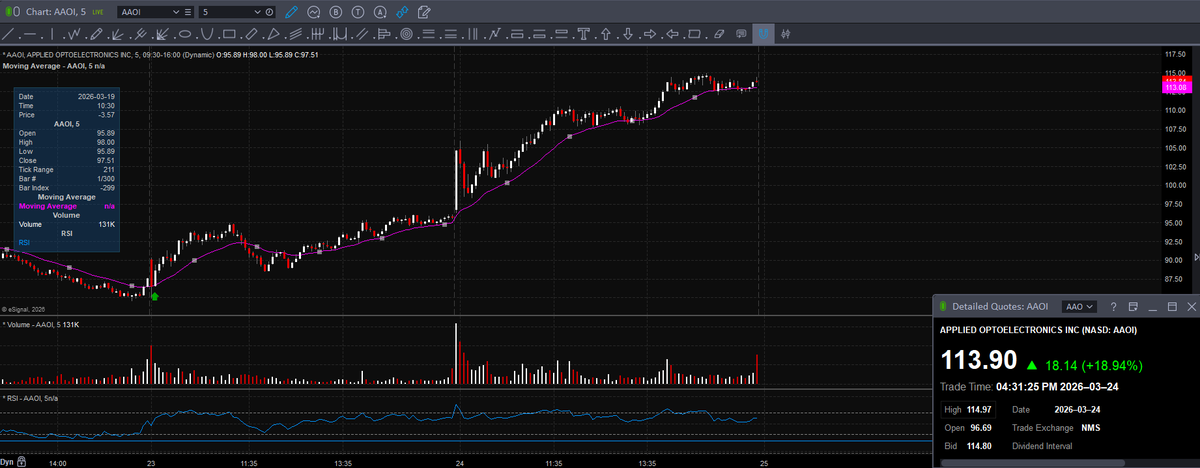Viewport: 1200px width, 468px height.
Task: Click the lock icon beside Dyn
Action: (x=23, y=463)
